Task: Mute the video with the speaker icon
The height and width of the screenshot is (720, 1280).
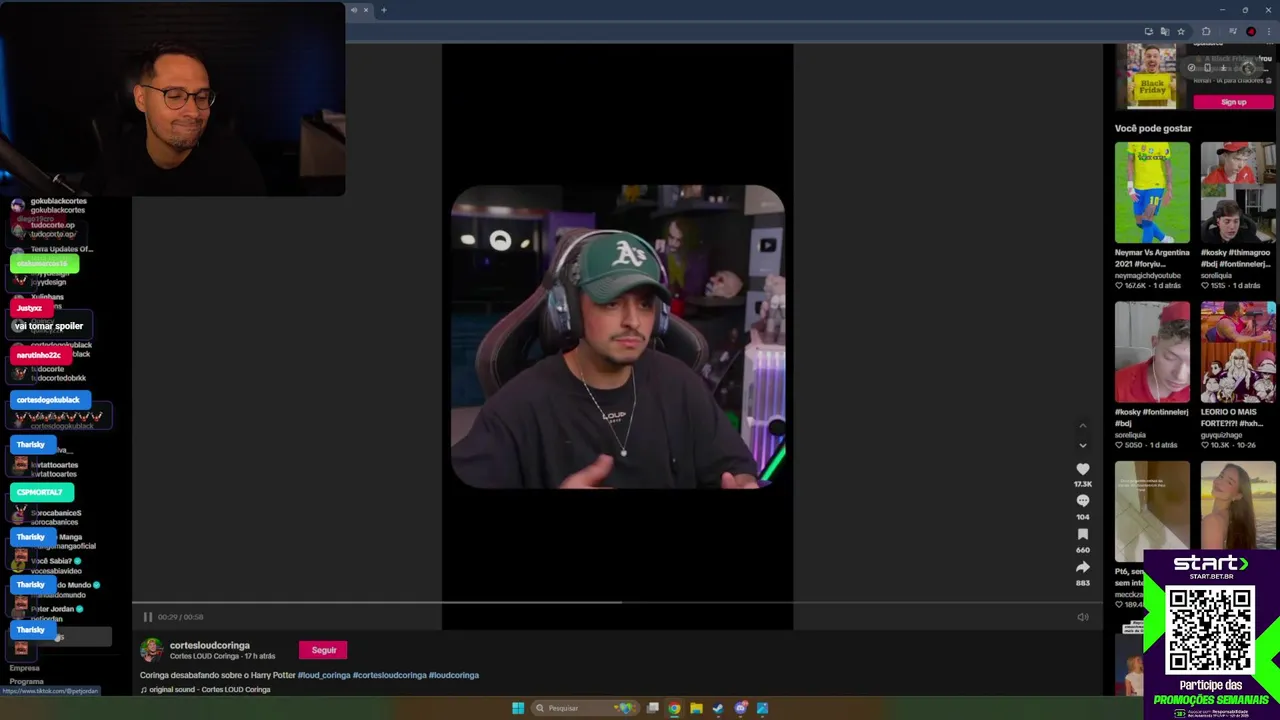Action: 1083,617
